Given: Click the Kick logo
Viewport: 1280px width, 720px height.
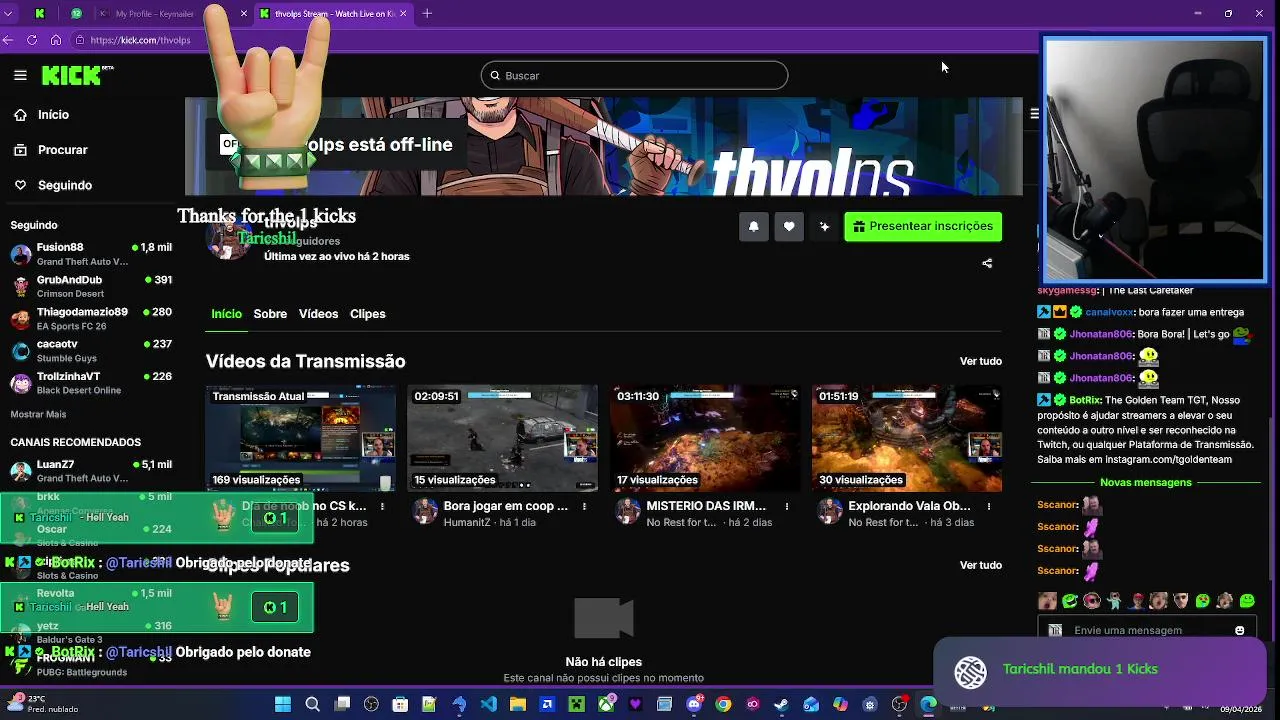Looking at the screenshot, I should (x=77, y=75).
